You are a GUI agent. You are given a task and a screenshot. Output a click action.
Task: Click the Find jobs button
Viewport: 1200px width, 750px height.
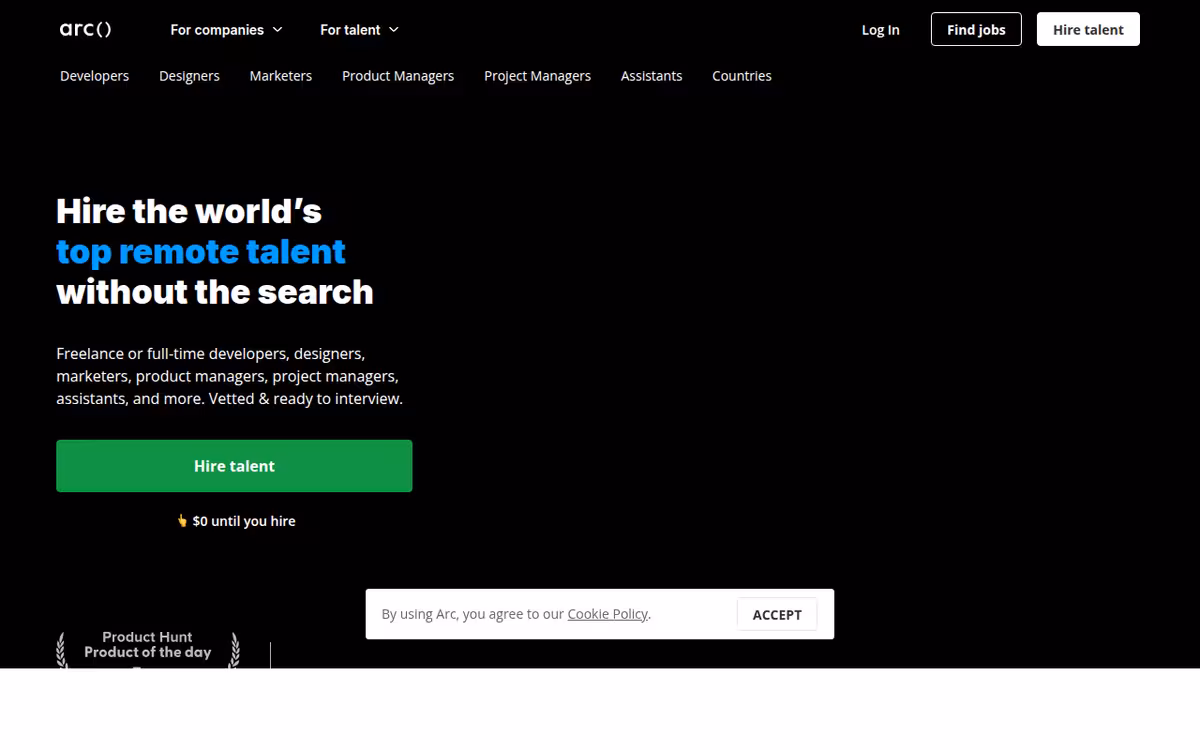point(976,29)
